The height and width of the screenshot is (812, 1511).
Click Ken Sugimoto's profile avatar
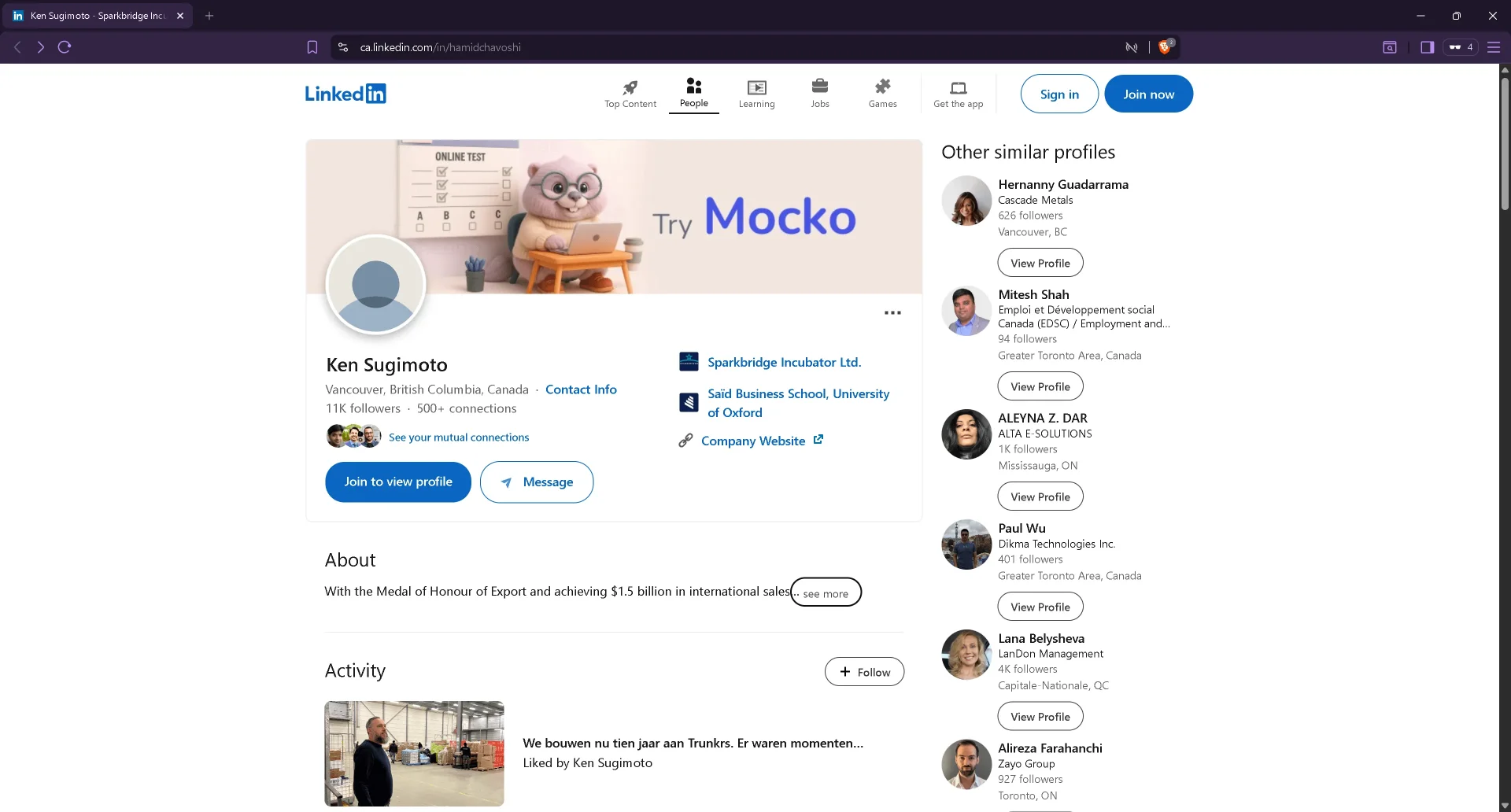coord(375,284)
